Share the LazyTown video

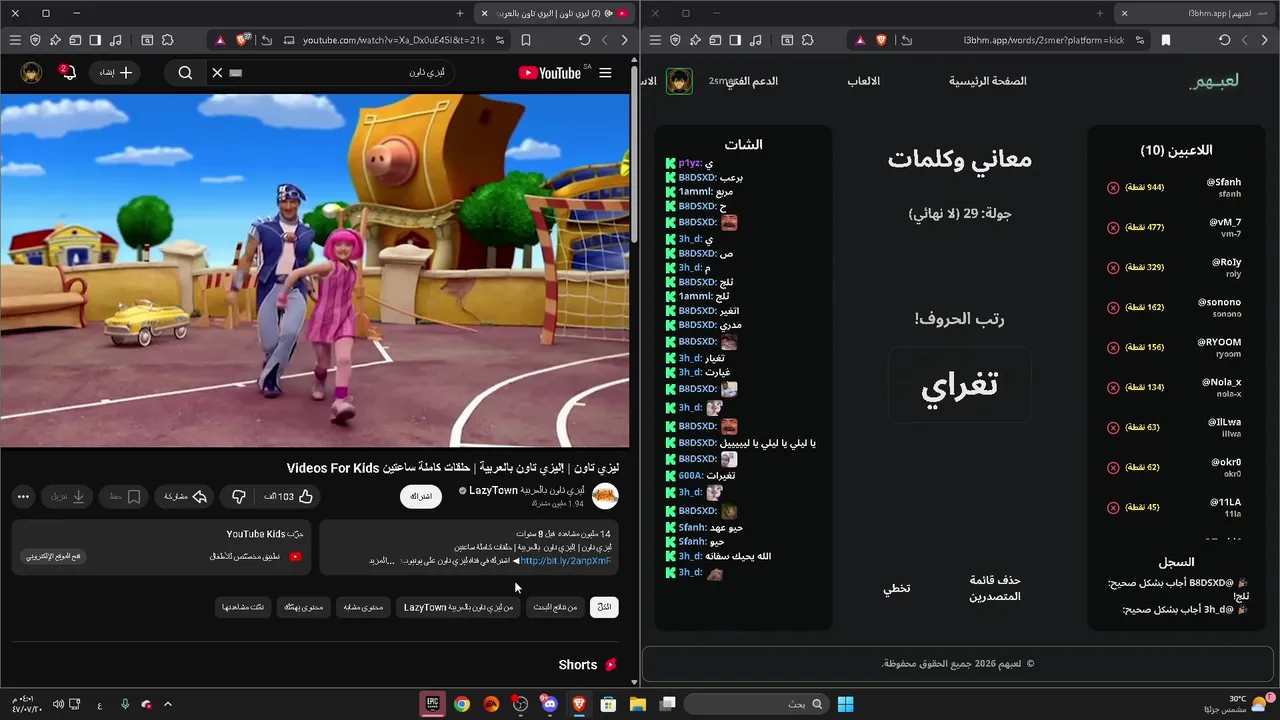pyautogui.click(x=185, y=496)
